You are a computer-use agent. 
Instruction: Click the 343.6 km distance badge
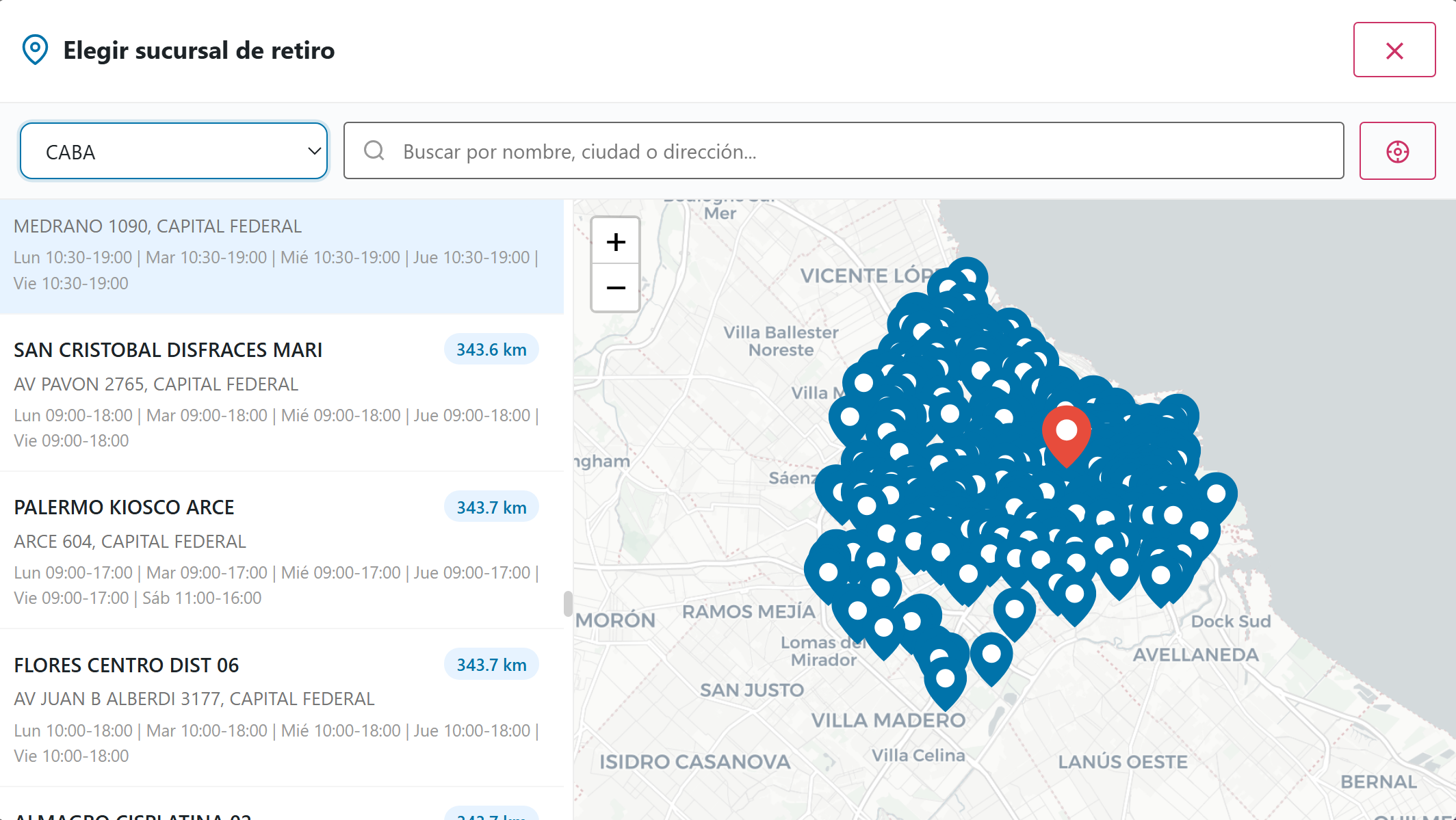(x=491, y=350)
